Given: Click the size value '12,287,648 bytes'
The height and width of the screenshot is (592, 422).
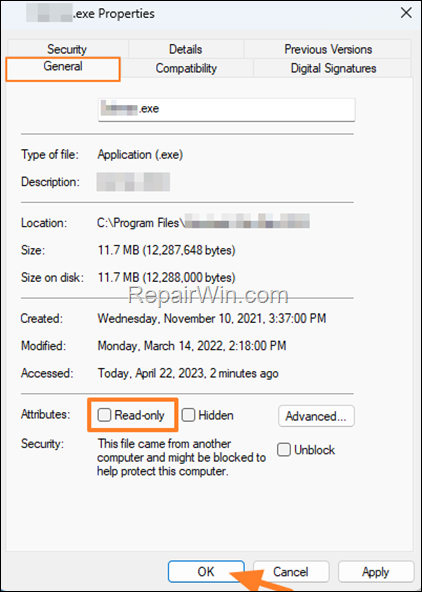Looking at the screenshot, I should [188, 250].
